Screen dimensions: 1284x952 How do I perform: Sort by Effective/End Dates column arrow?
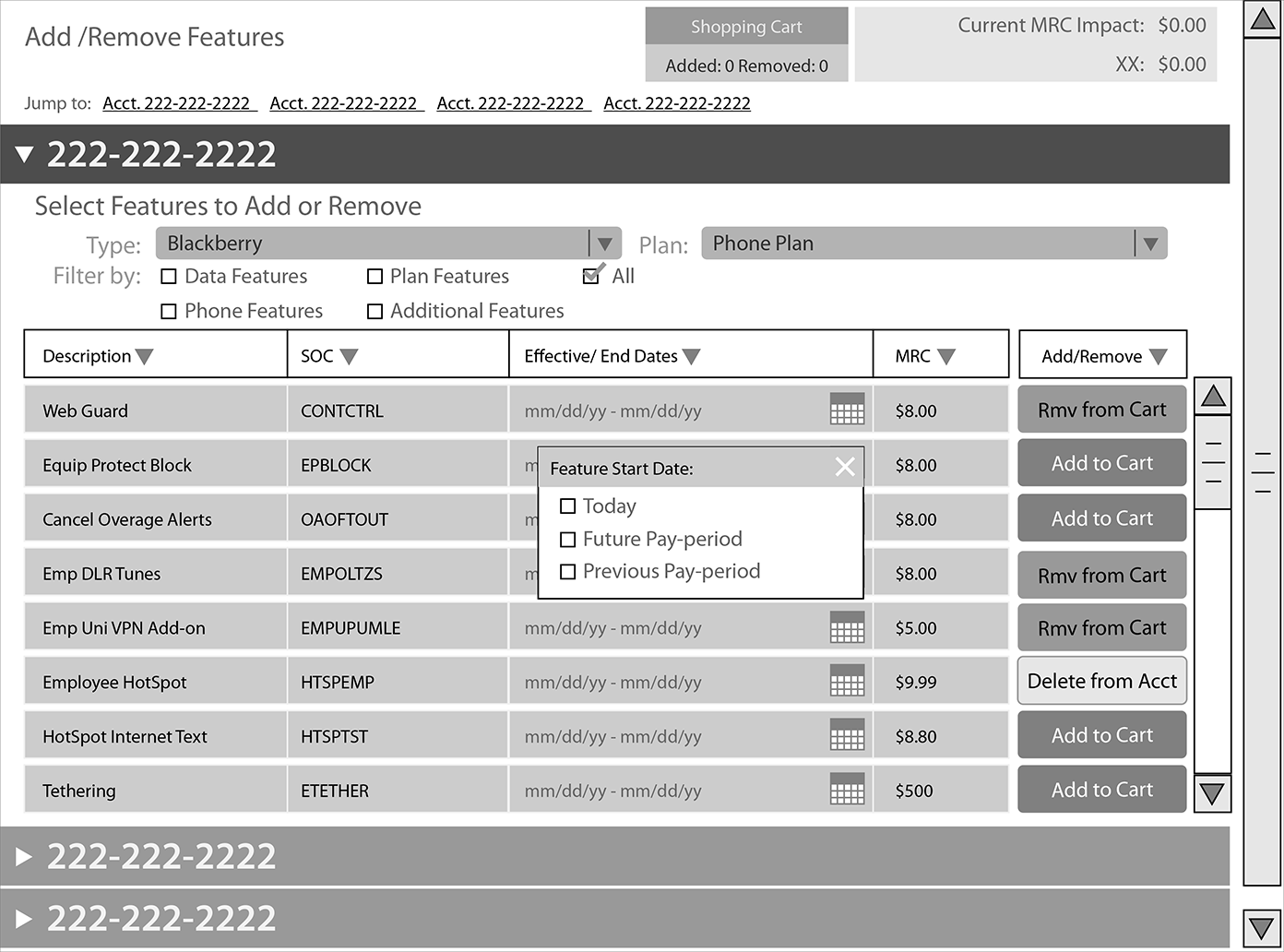click(x=691, y=357)
